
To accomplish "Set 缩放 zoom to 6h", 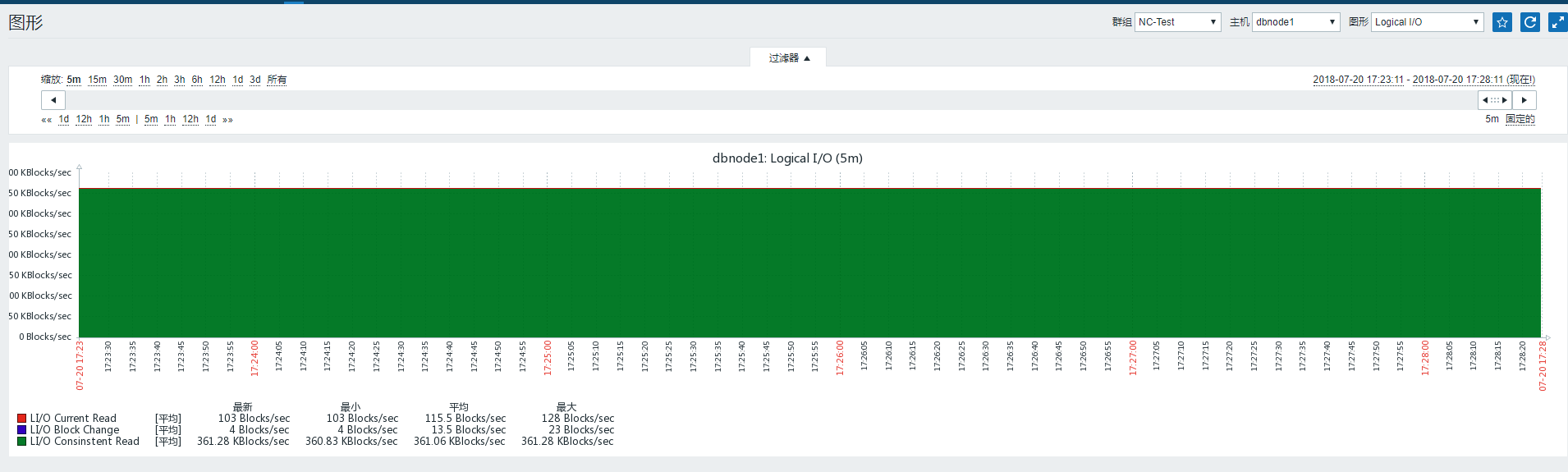I will coord(197,80).
